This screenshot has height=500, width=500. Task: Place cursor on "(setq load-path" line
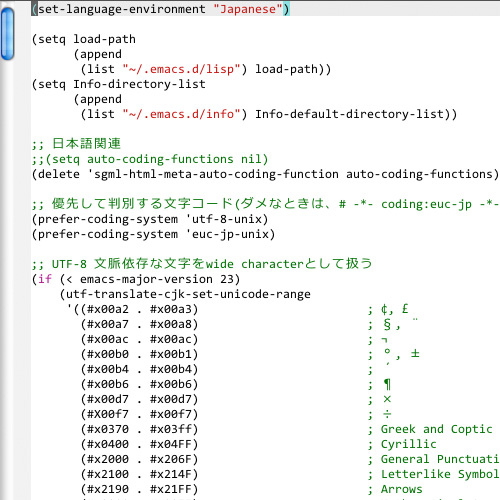pyautogui.click(x=84, y=39)
